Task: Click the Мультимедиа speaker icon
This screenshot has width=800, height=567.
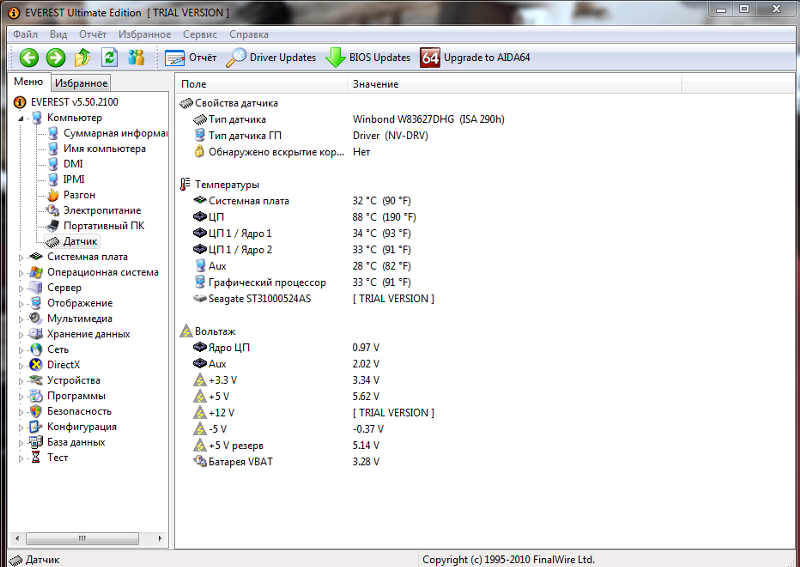Action: tap(36, 318)
